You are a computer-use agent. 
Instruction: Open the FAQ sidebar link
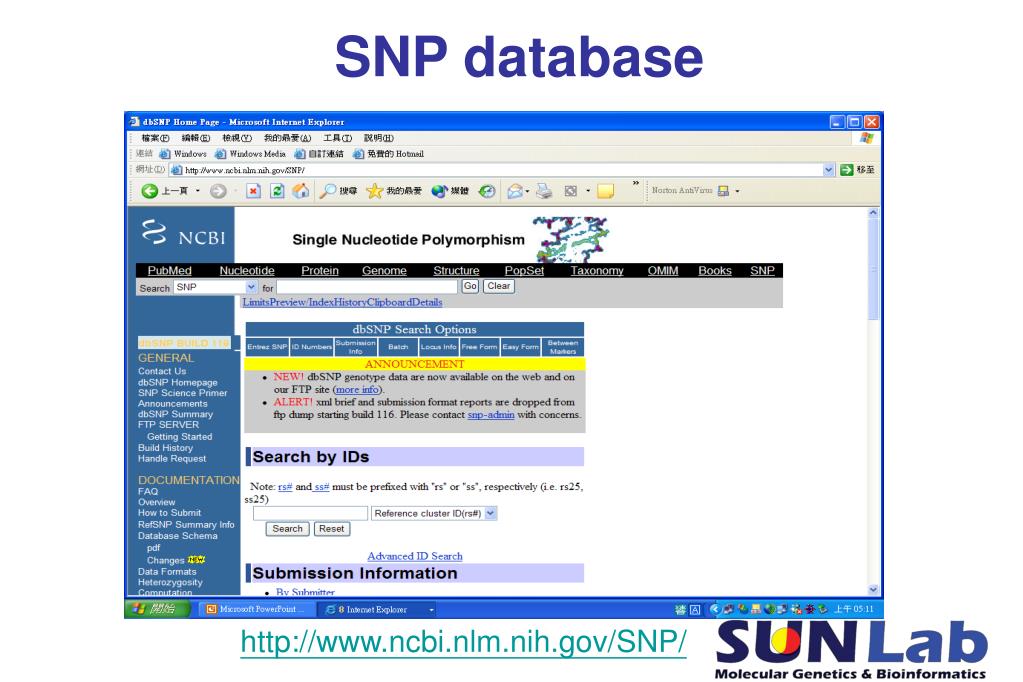[147, 491]
